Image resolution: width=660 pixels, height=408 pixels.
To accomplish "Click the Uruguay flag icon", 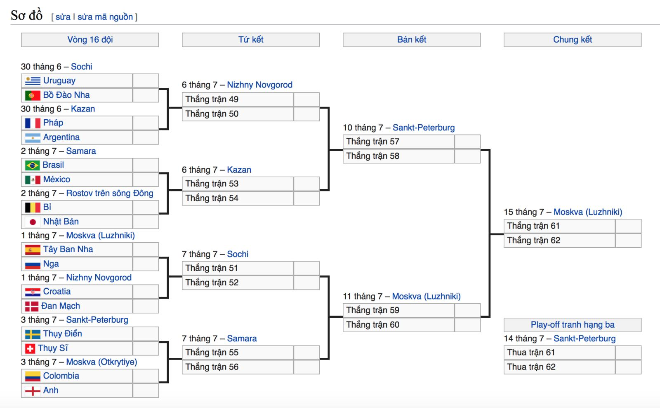I will pyautogui.click(x=32, y=81).
